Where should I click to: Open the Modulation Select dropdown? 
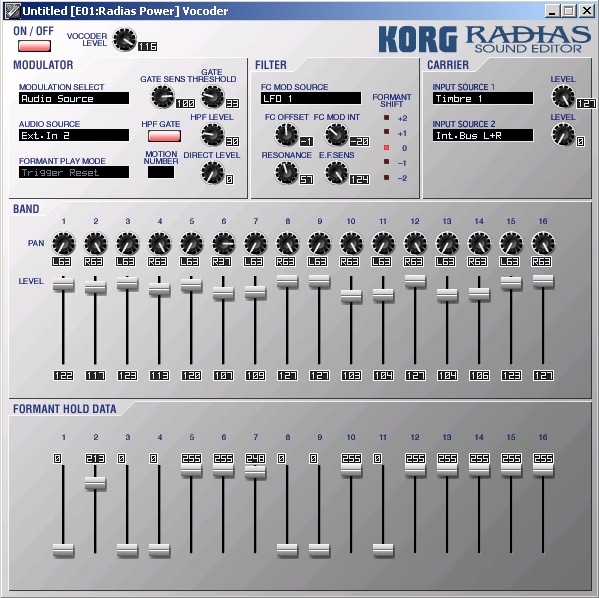(74, 98)
